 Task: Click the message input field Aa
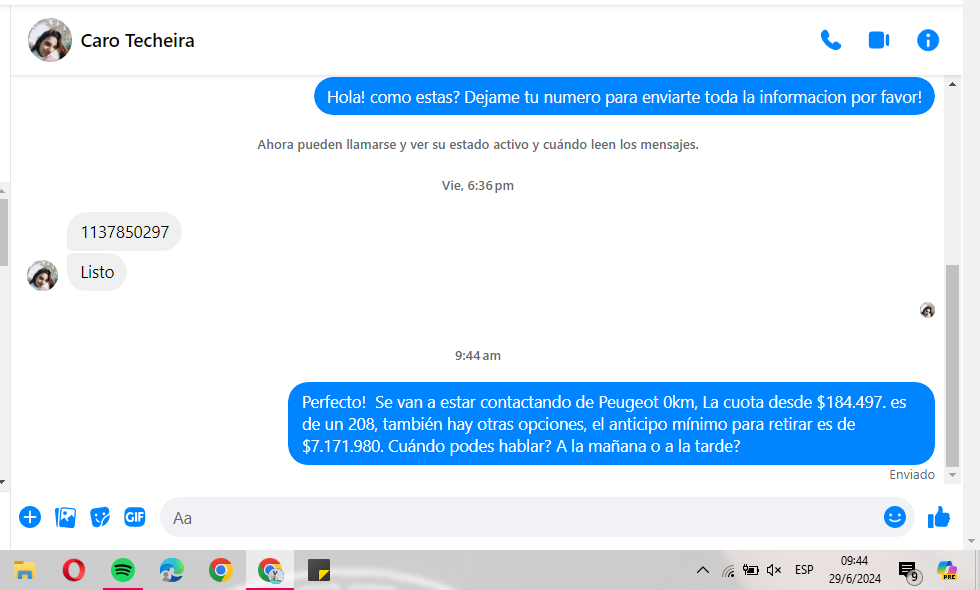520,517
